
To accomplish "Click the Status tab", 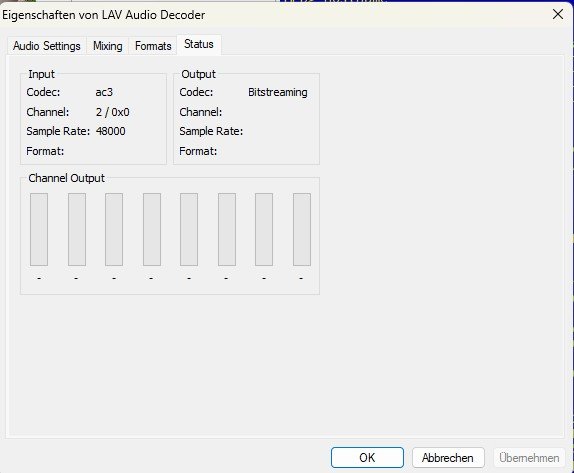I will click(199, 44).
